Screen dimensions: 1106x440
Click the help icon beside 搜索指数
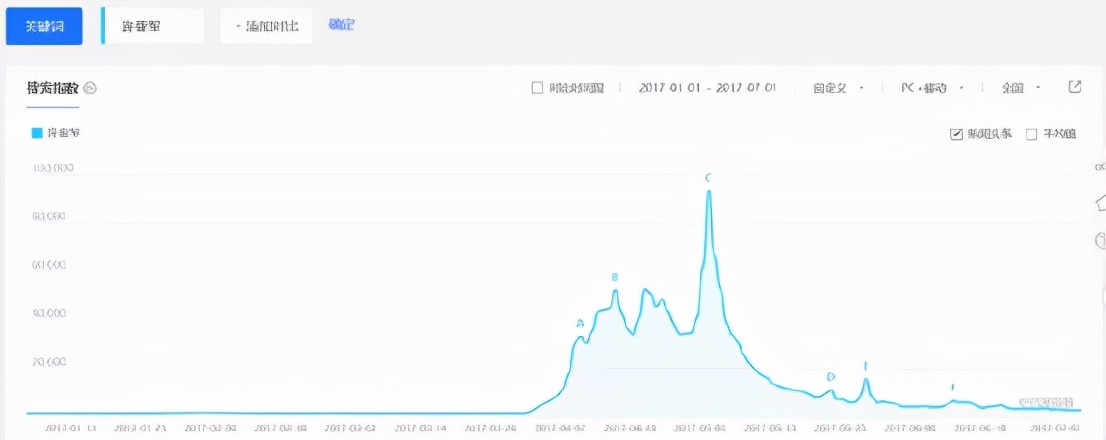pos(90,88)
